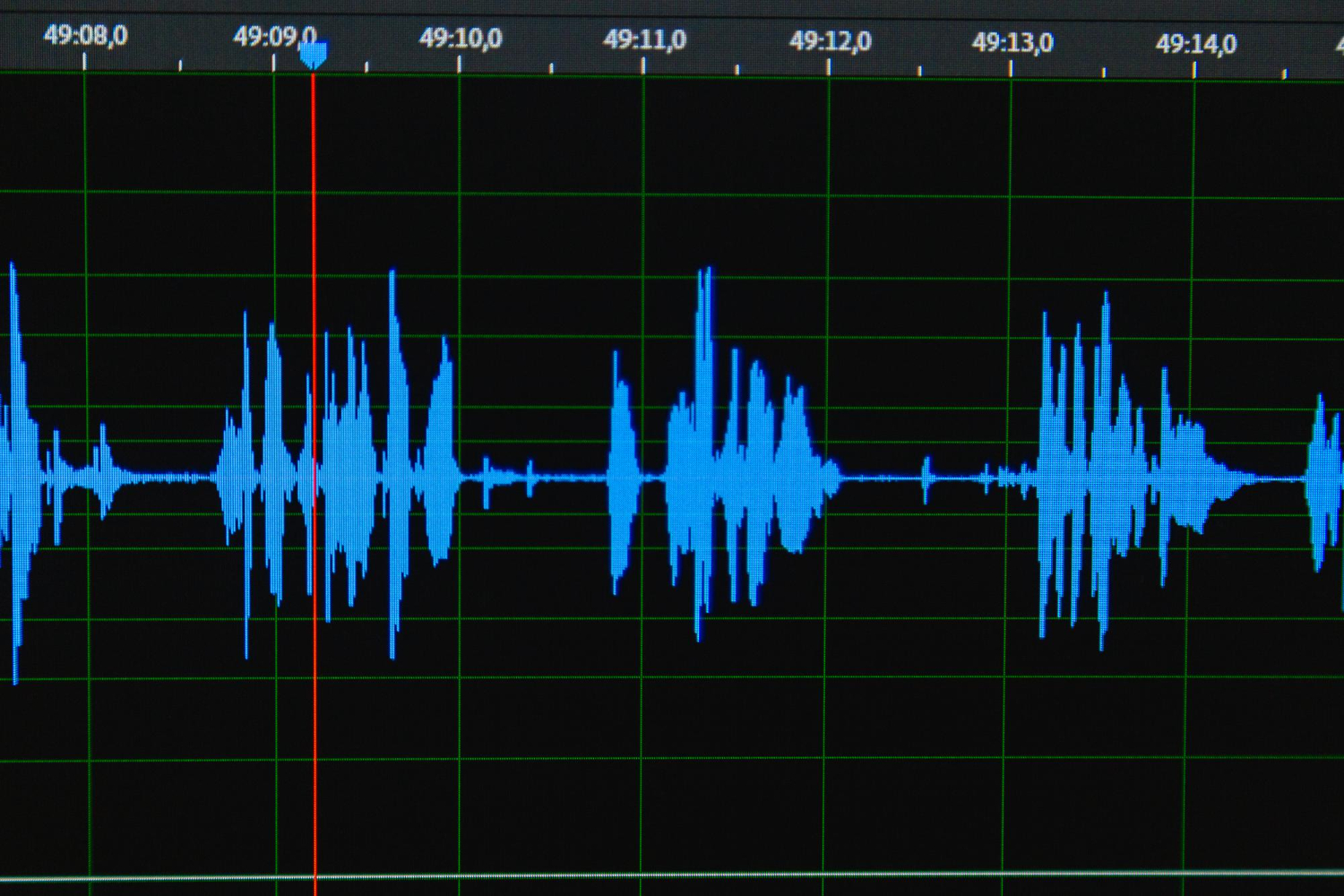Click the 49:14,0 time label on the ruler
The image size is (1344, 896).
click(x=1195, y=44)
